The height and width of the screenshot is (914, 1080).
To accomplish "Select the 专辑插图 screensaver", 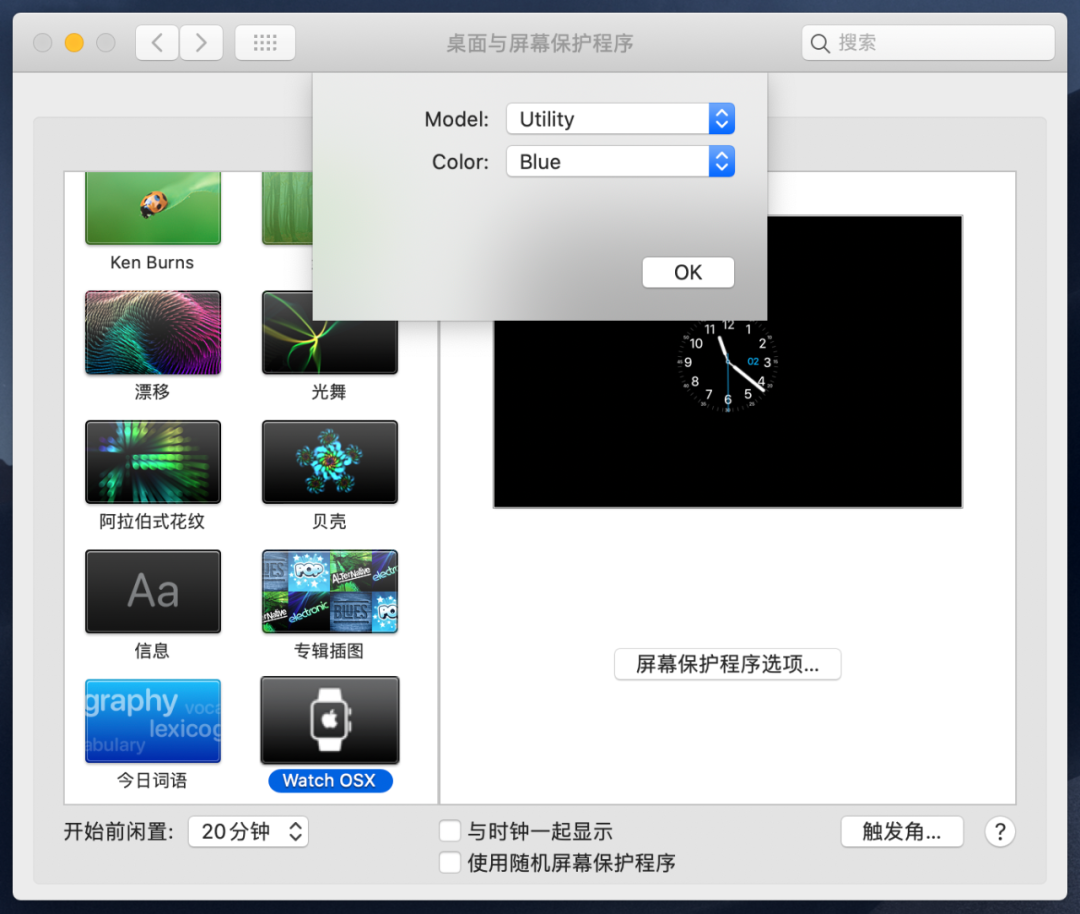I will point(329,591).
